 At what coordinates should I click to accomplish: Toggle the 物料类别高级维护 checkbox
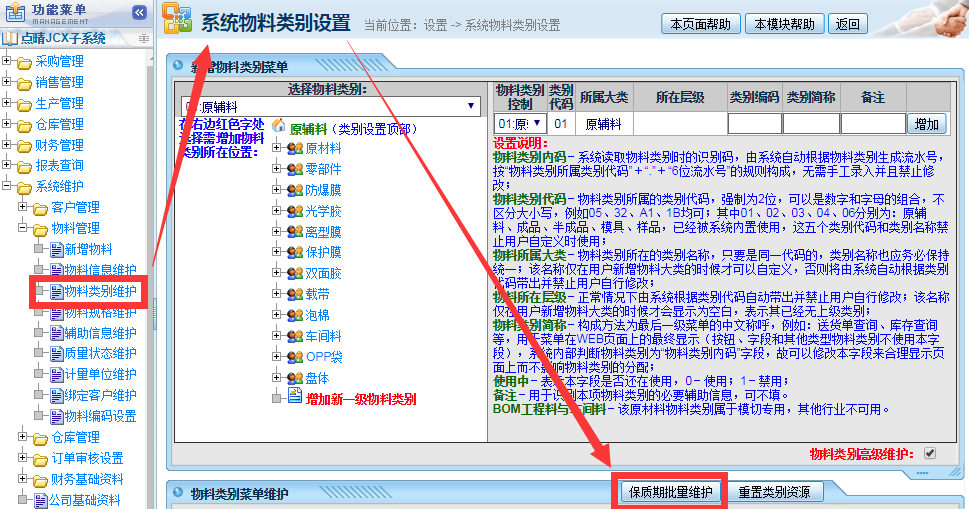[x=929, y=453]
